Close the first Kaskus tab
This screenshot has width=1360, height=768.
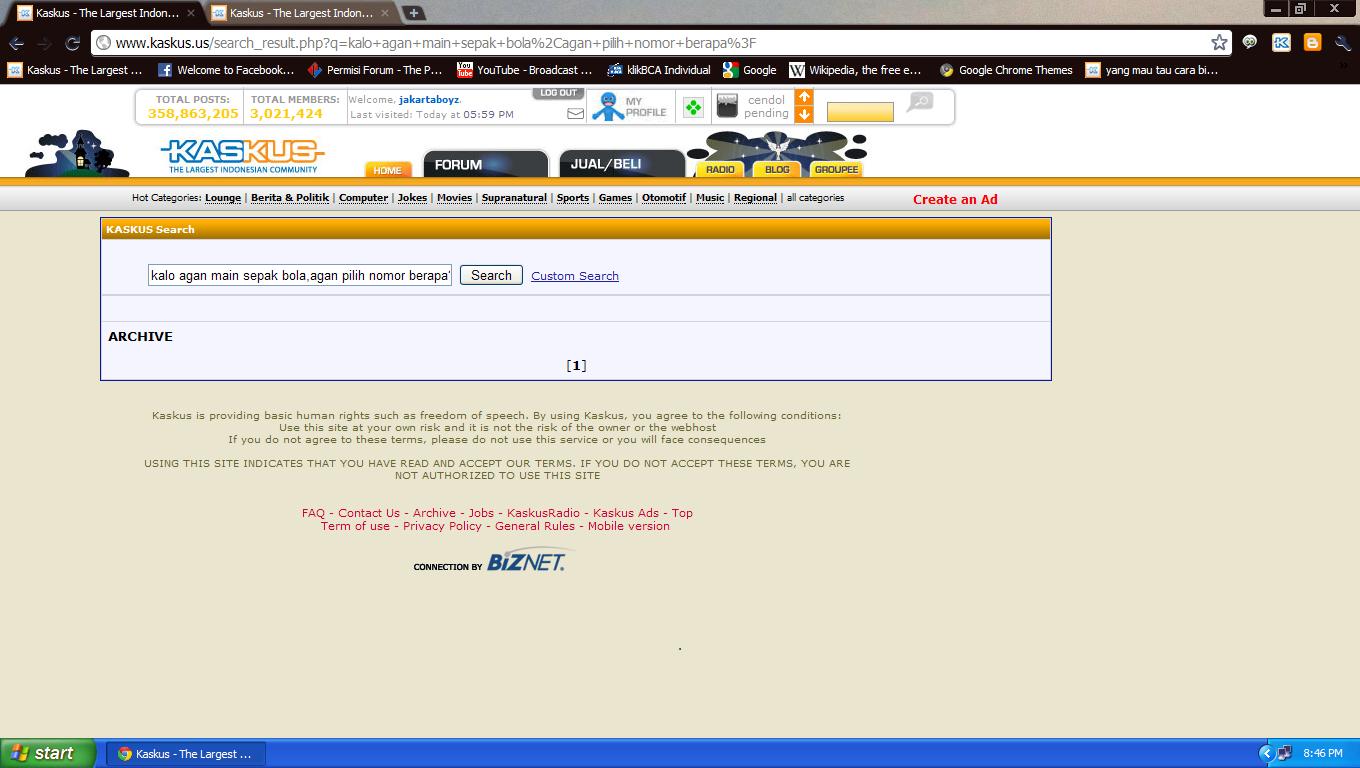pos(190,13)
